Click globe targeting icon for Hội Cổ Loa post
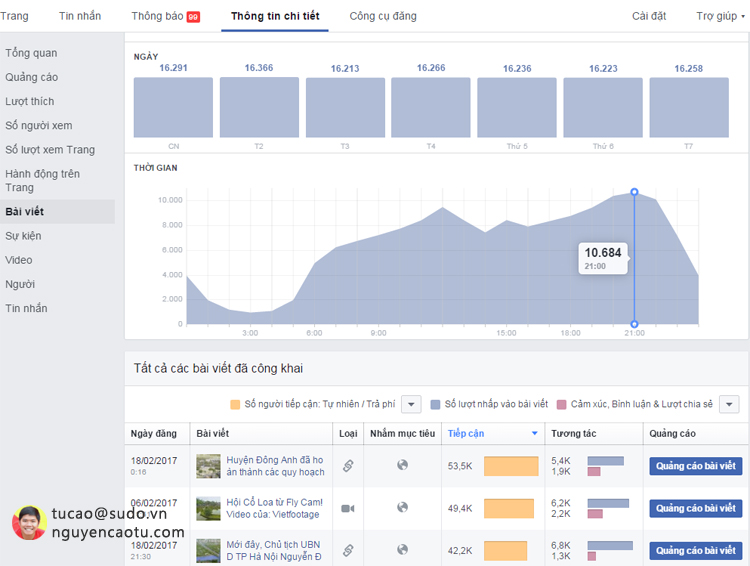 403,508
